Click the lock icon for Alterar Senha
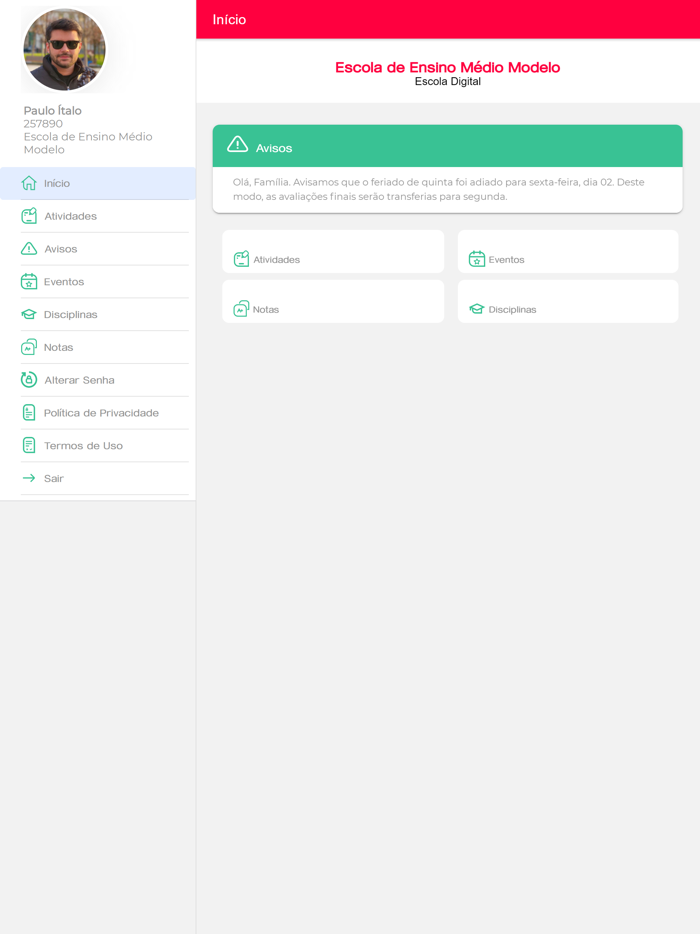The width and height of the screenshot is (700, 934). (x=29, y=380)
